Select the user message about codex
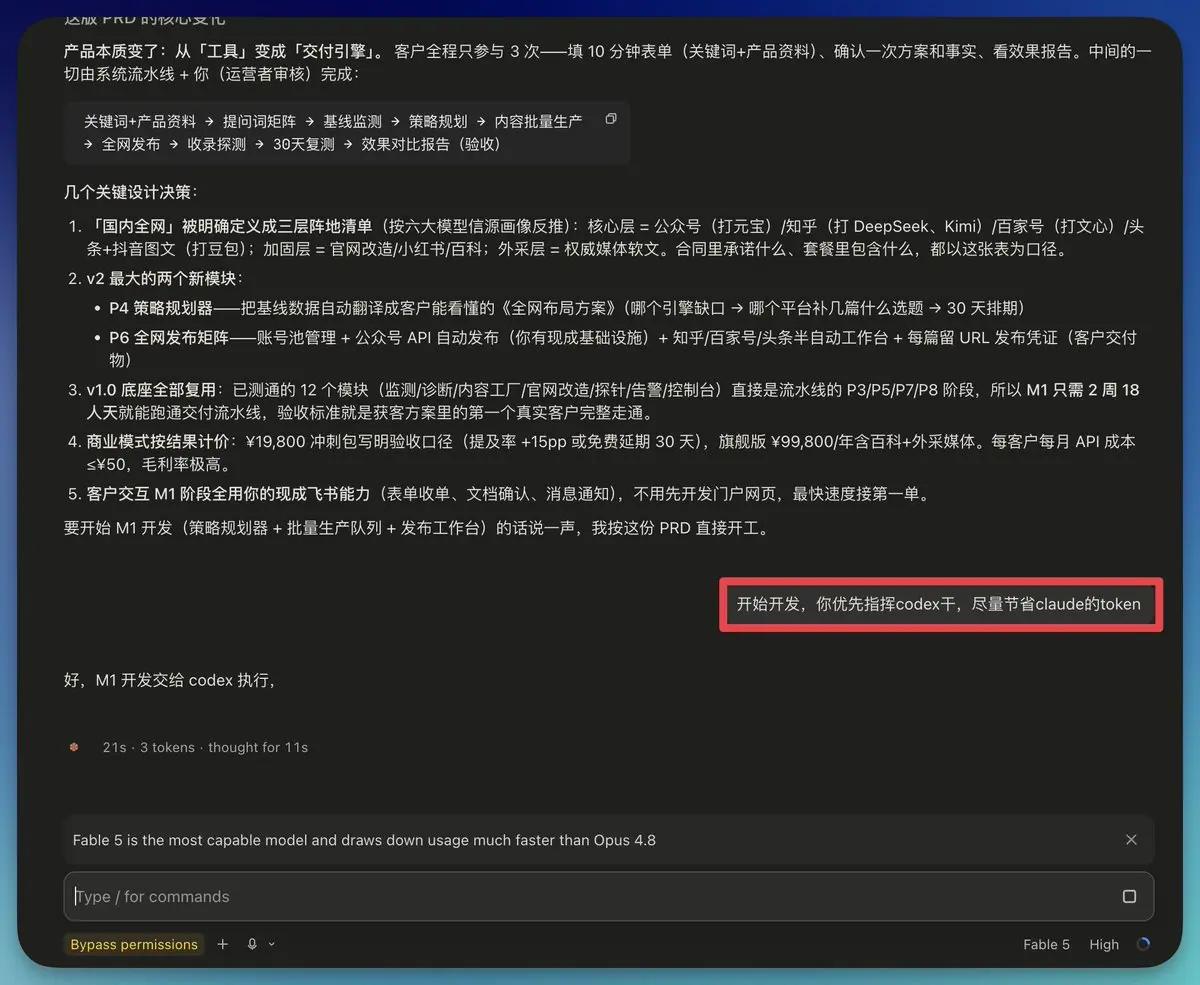The width and height of the screenshot is (1200, 985). [x=939, y=604]
